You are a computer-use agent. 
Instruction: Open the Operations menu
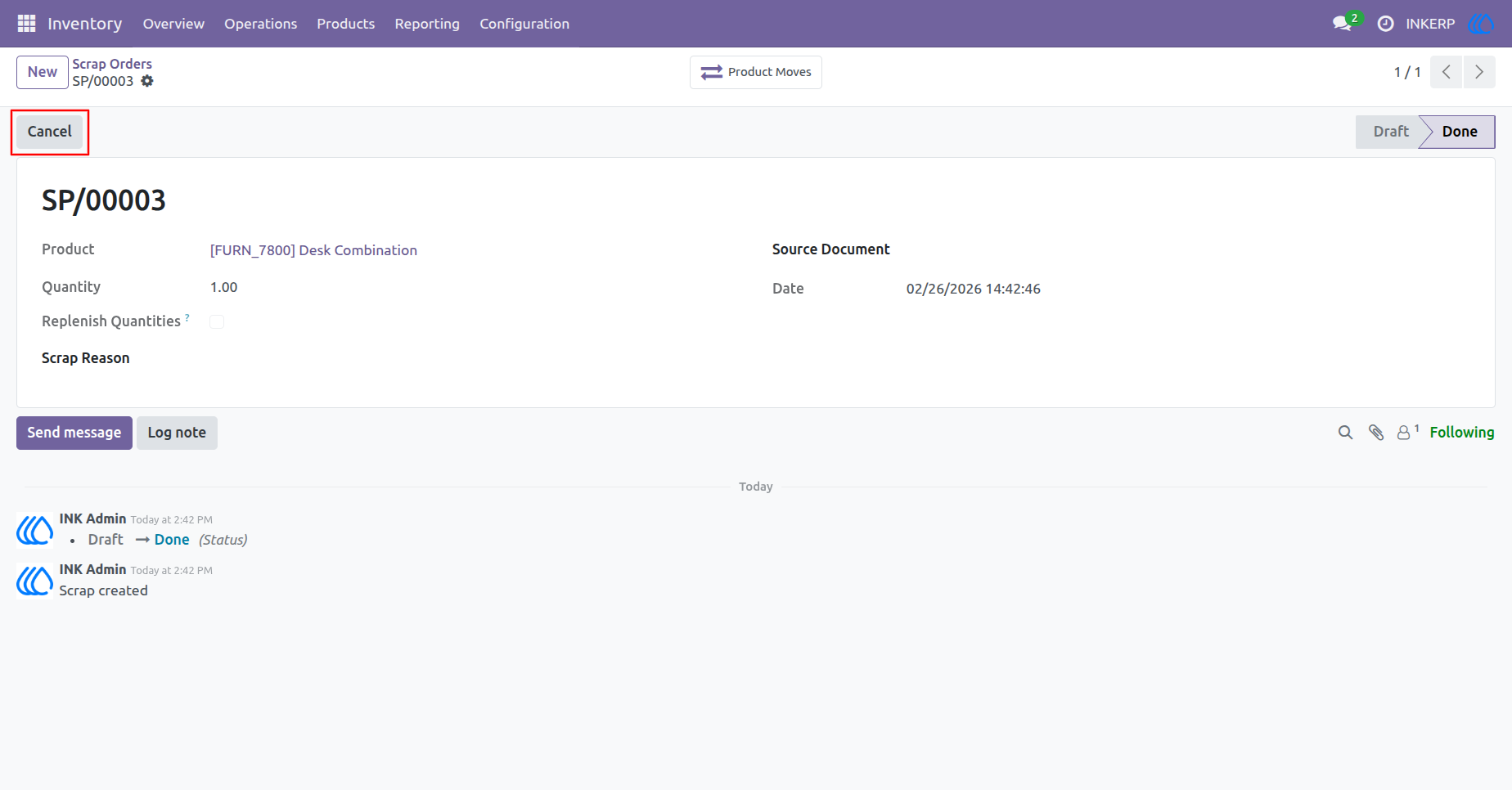click(261, 24)
